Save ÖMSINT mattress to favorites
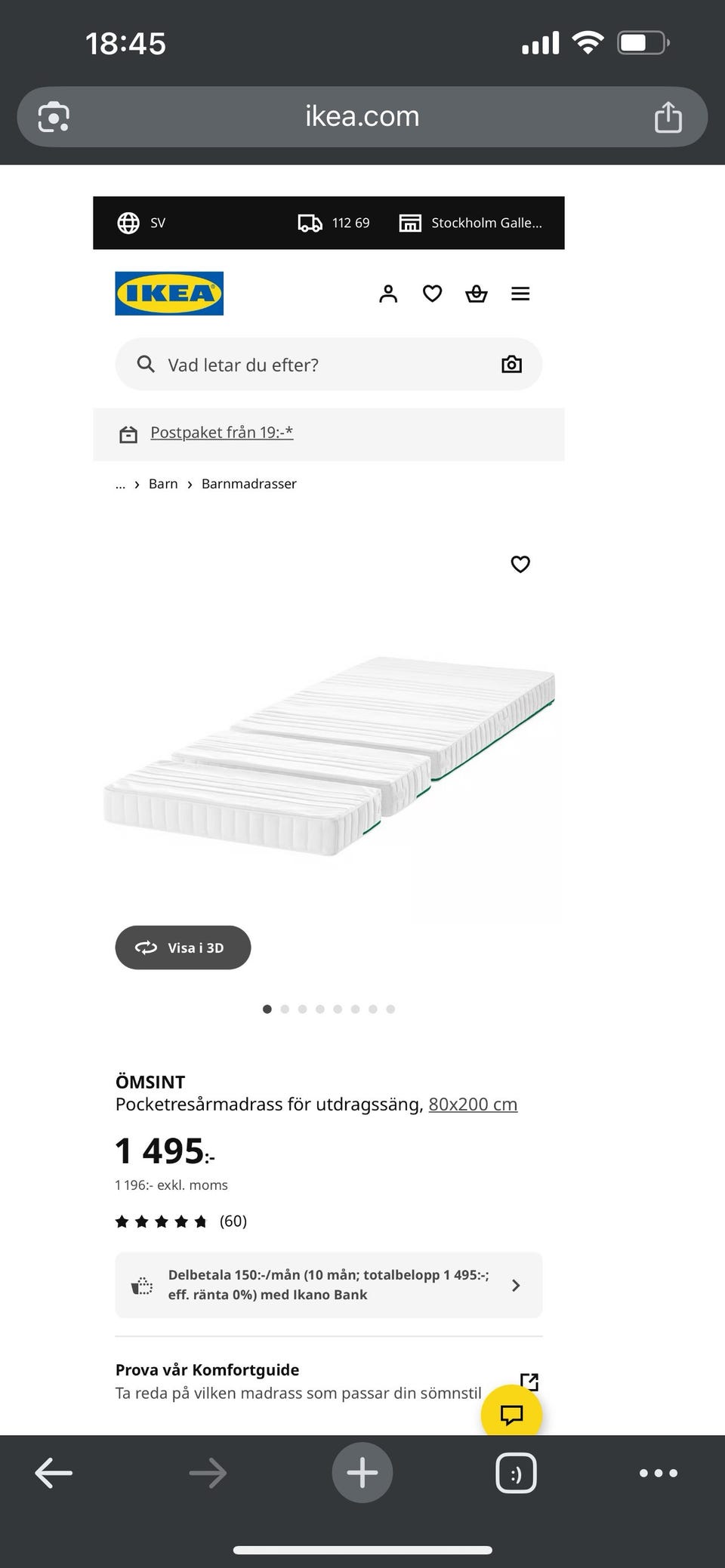Viewport: 725px width, 1568px height. pyautogui.click(x=520, y=564)
